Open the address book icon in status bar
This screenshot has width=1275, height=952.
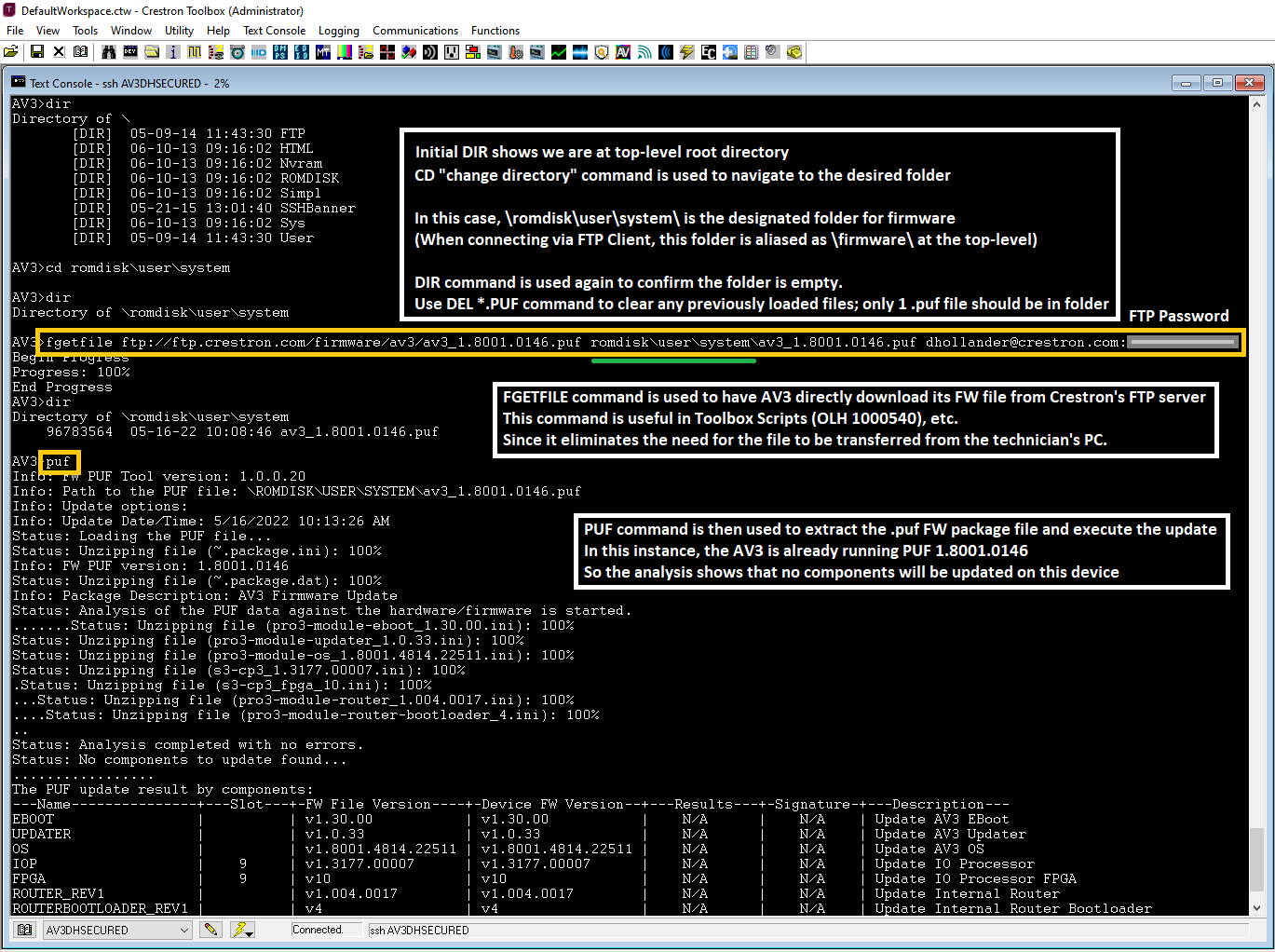(25, 930)
